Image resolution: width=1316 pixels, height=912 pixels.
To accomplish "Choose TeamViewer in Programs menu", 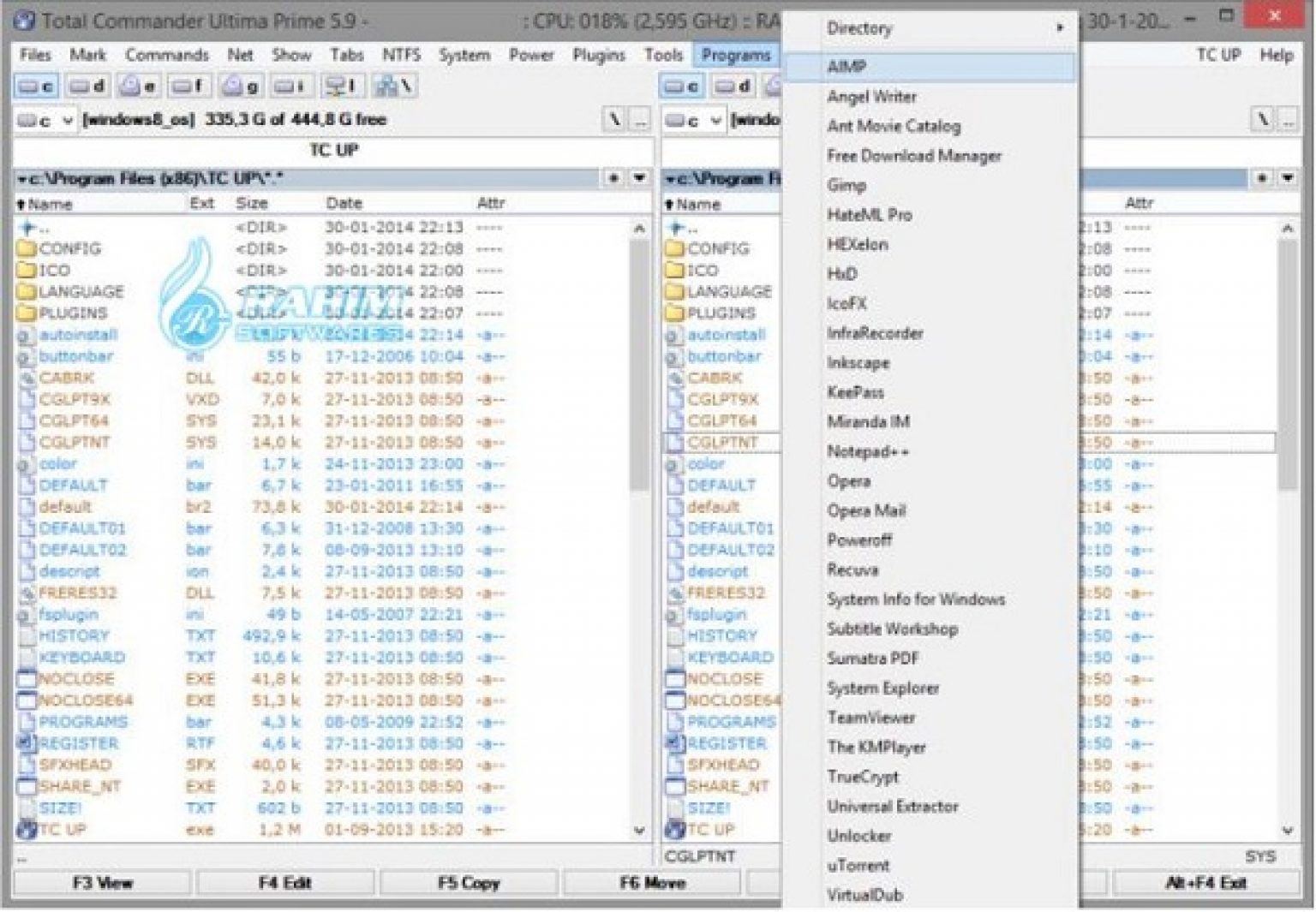I will (x=930, y=718).
